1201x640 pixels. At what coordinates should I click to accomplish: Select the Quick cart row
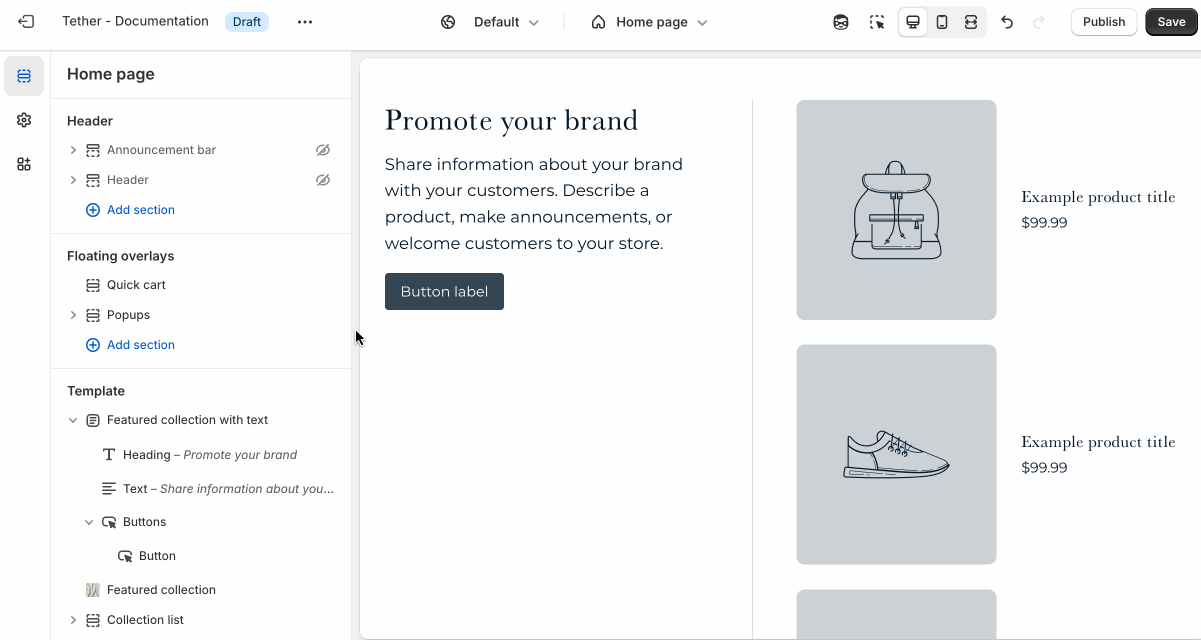click(x=200, y=285)
